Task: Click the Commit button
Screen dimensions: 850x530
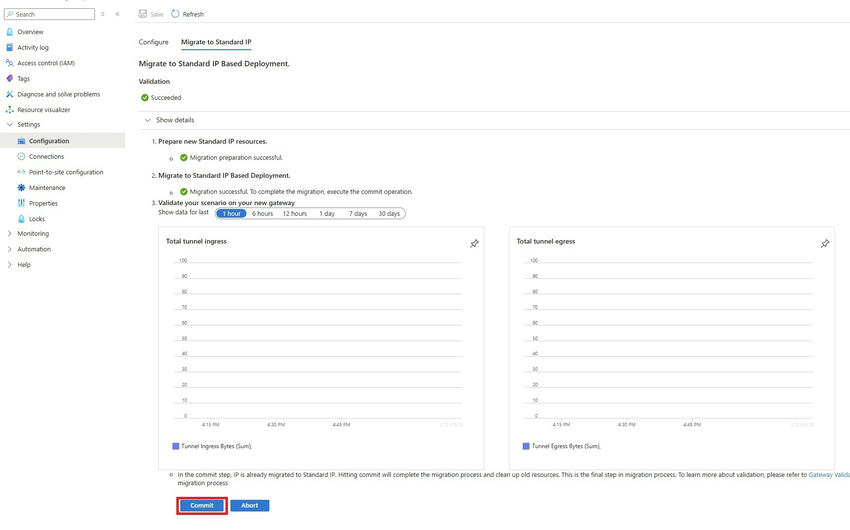Action: (x=202, y=505)
